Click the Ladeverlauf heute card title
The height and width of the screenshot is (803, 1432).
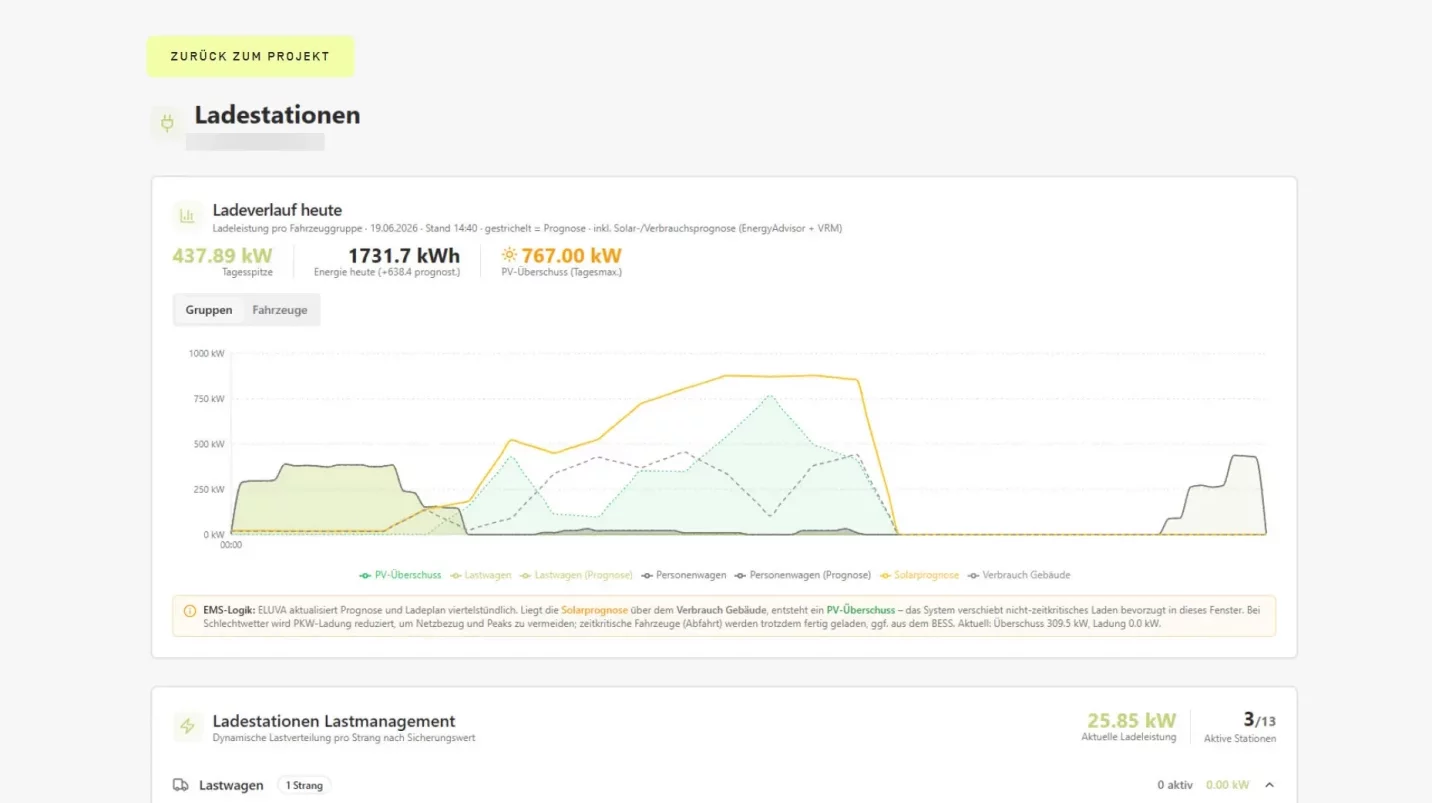click(x=277, y=210)
